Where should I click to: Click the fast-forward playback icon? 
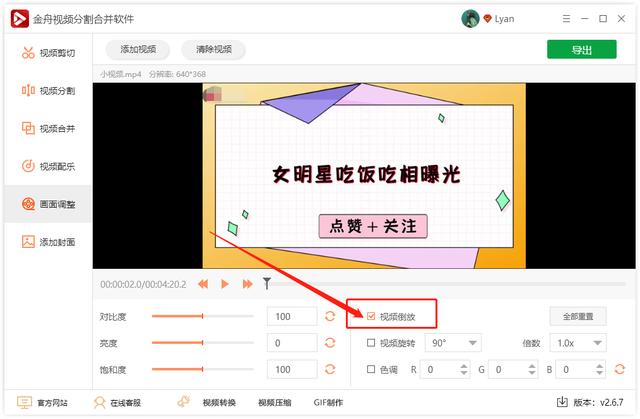coord(247,285)
